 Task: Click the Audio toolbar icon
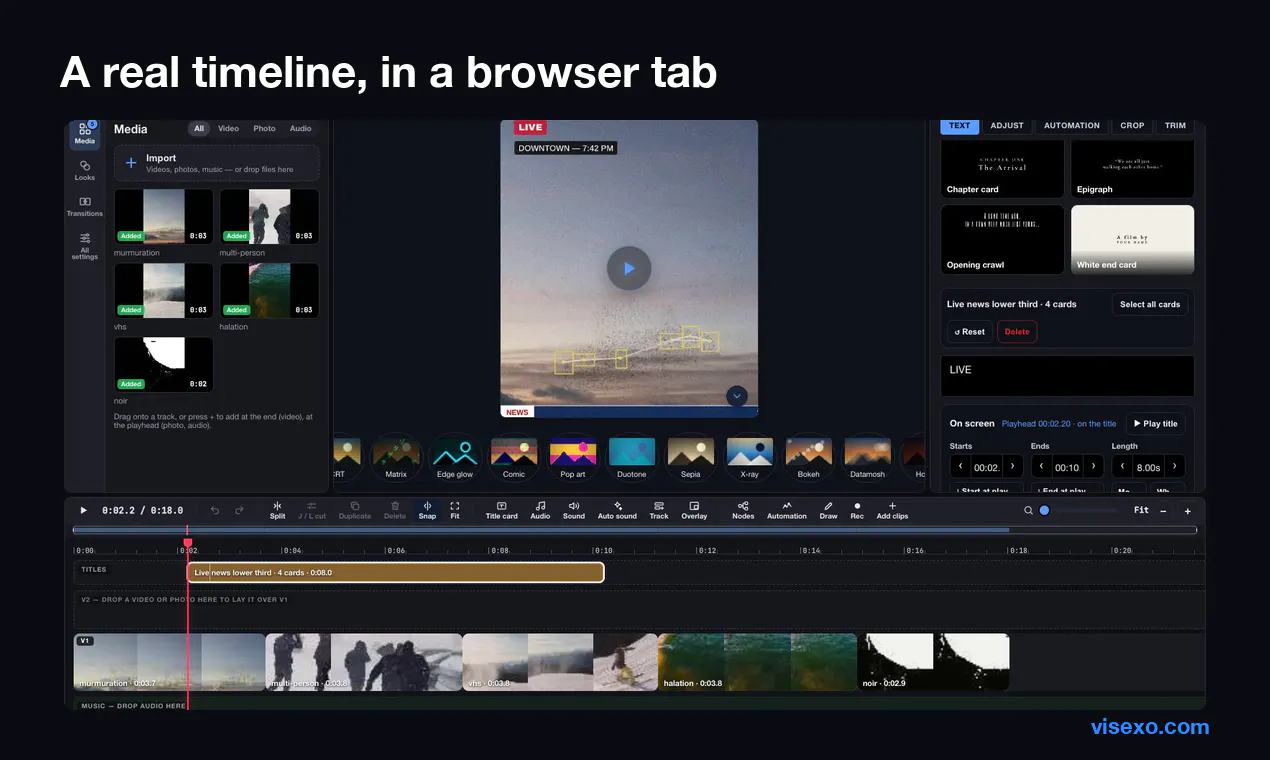coord(540,510)
